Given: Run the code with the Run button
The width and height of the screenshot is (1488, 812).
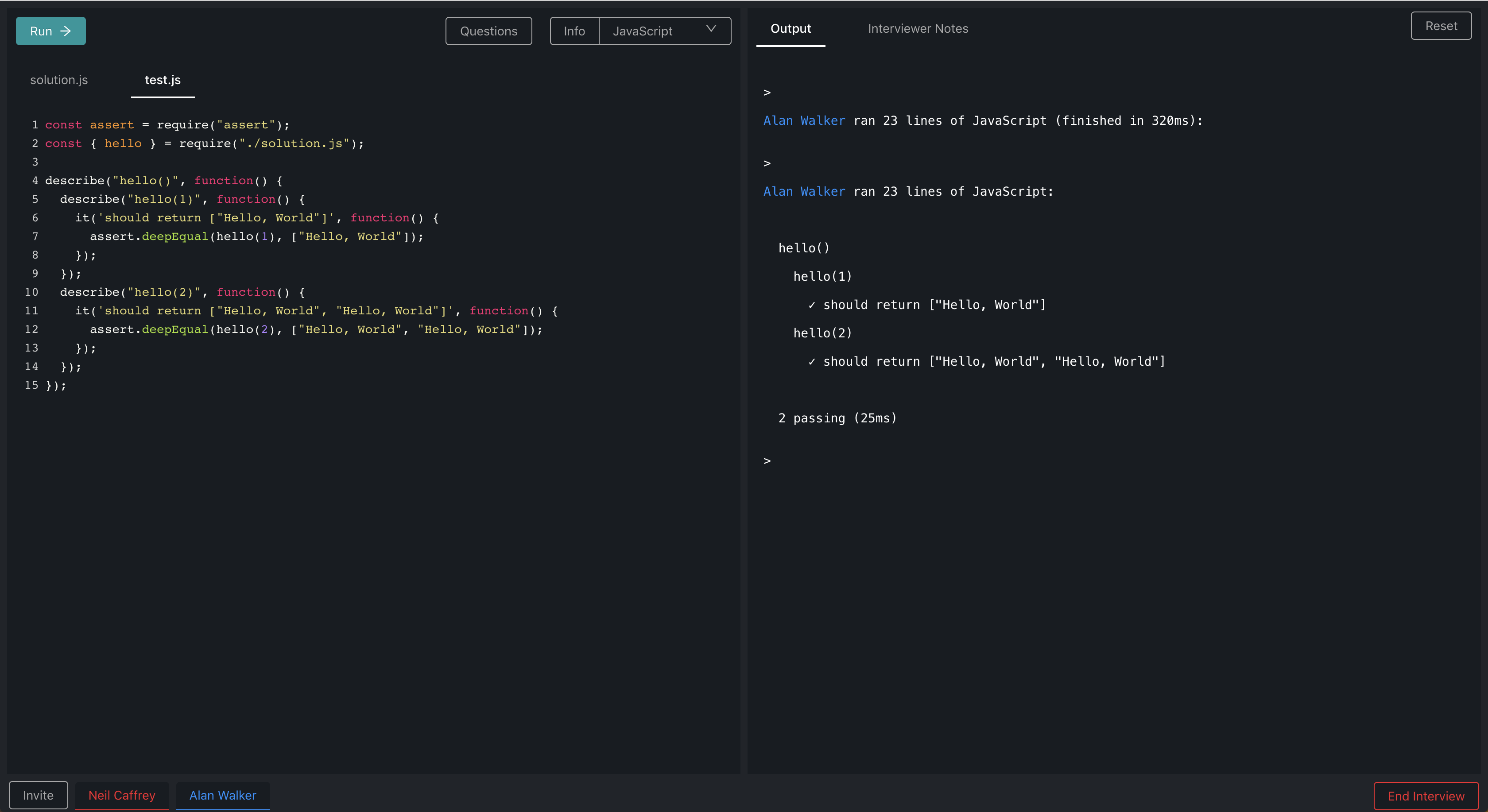Looking at the screenshot, I should pos(50,31).
